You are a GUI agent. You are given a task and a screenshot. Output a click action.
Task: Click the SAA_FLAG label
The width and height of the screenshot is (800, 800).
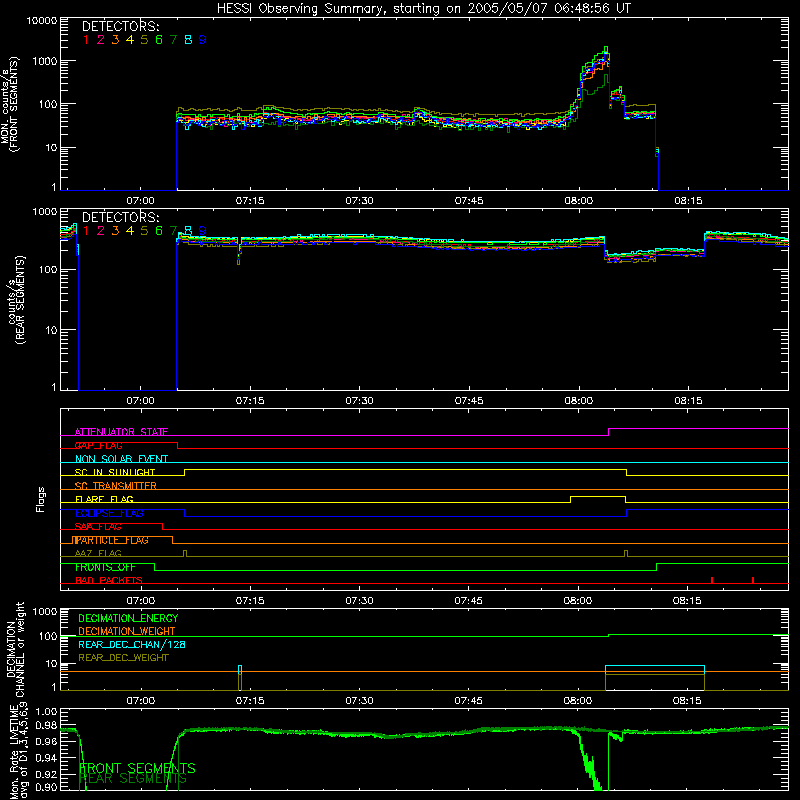(x=98, y=526)
